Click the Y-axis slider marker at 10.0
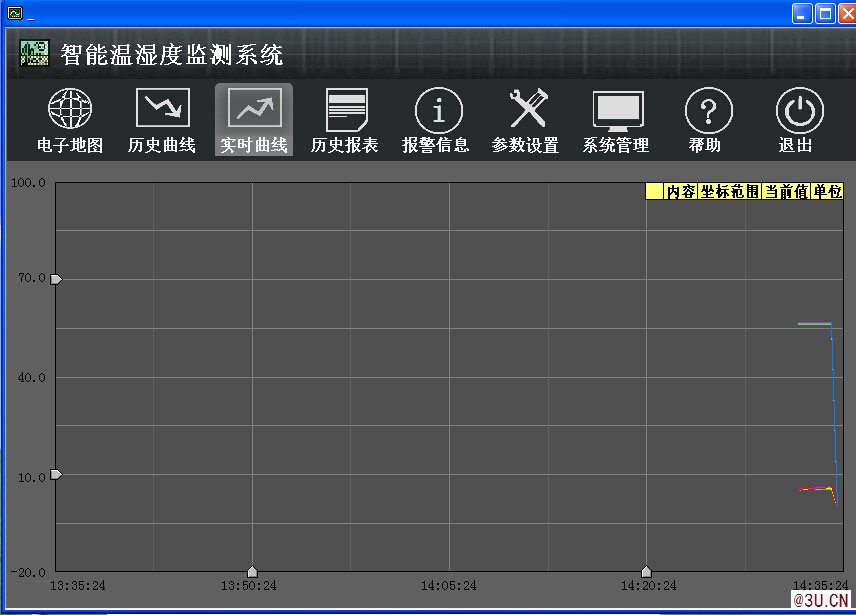 point(56,474)
